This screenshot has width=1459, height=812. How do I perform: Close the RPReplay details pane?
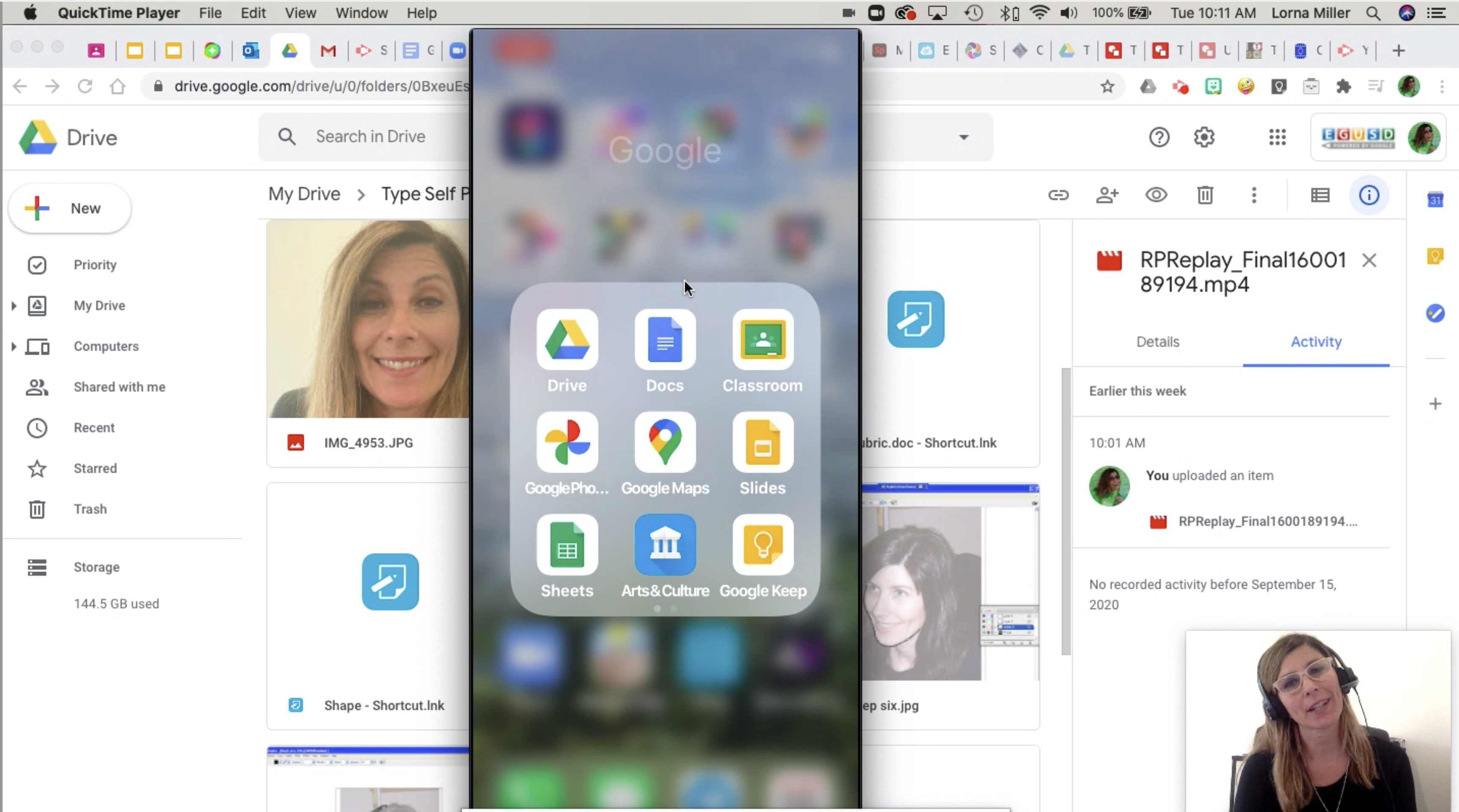(1369, 261)
